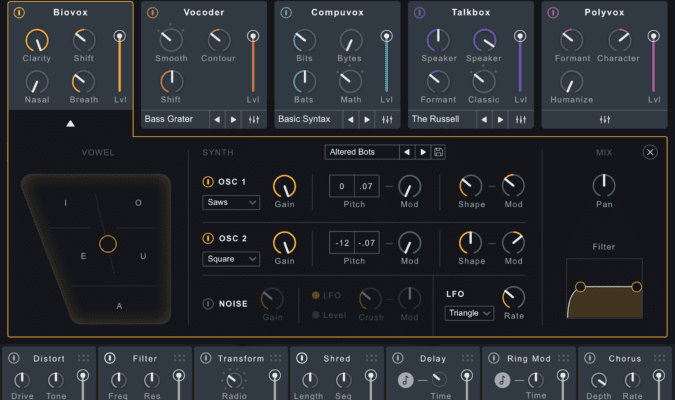675x400 pixels.
Task: Click the OSC 2 pitch field showing -12
Action: pyautogui.click(x=341, y=243)
